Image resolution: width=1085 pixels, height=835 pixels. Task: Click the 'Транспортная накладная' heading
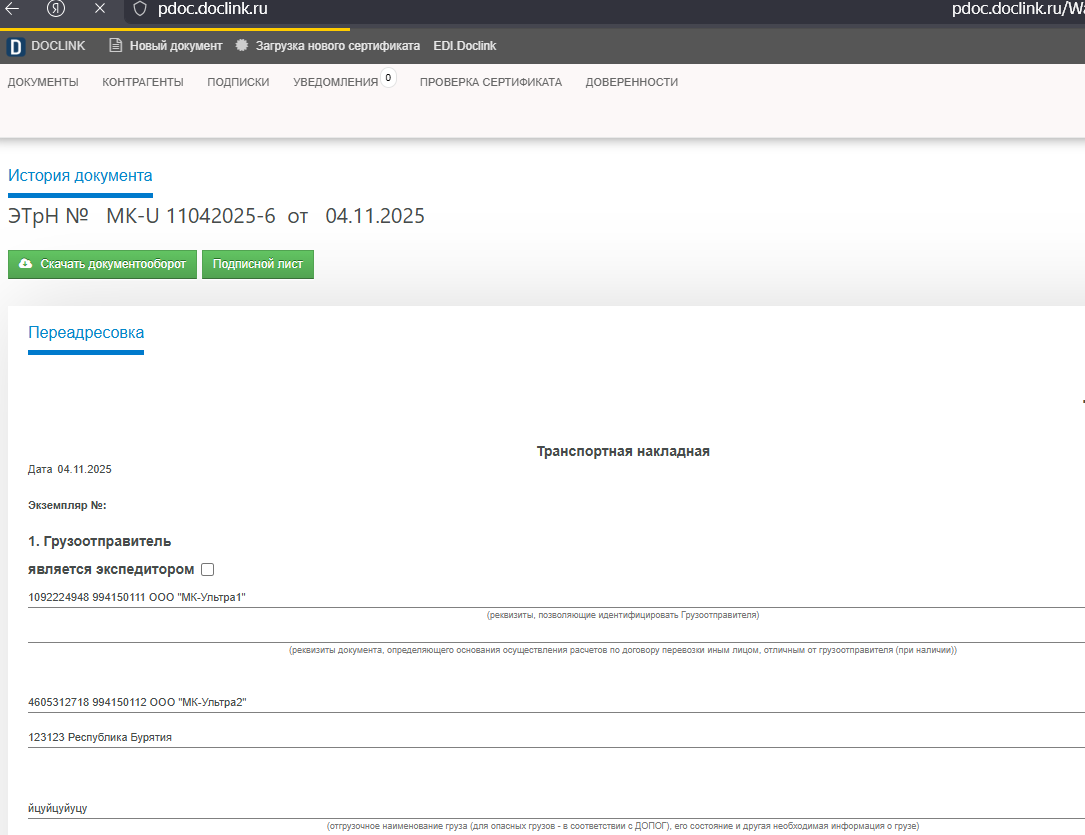tap(623, 451)
